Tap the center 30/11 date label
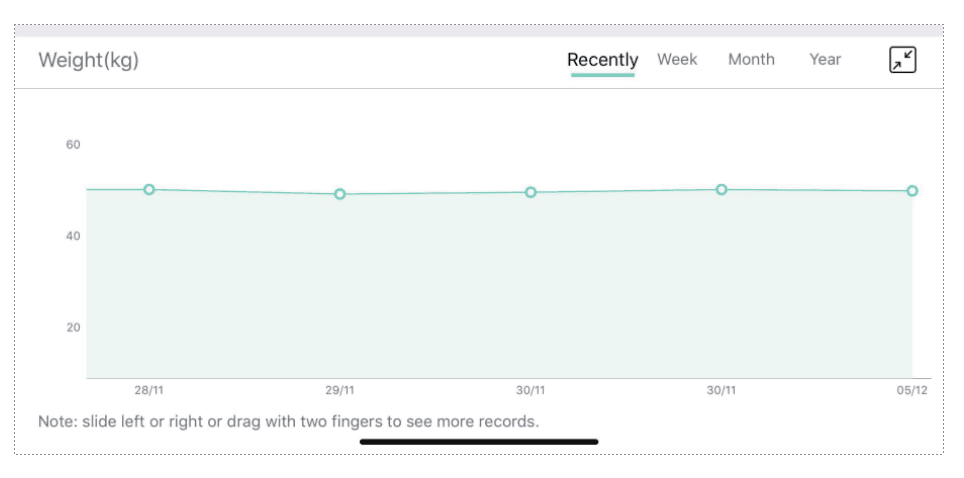 coord(531,390)
